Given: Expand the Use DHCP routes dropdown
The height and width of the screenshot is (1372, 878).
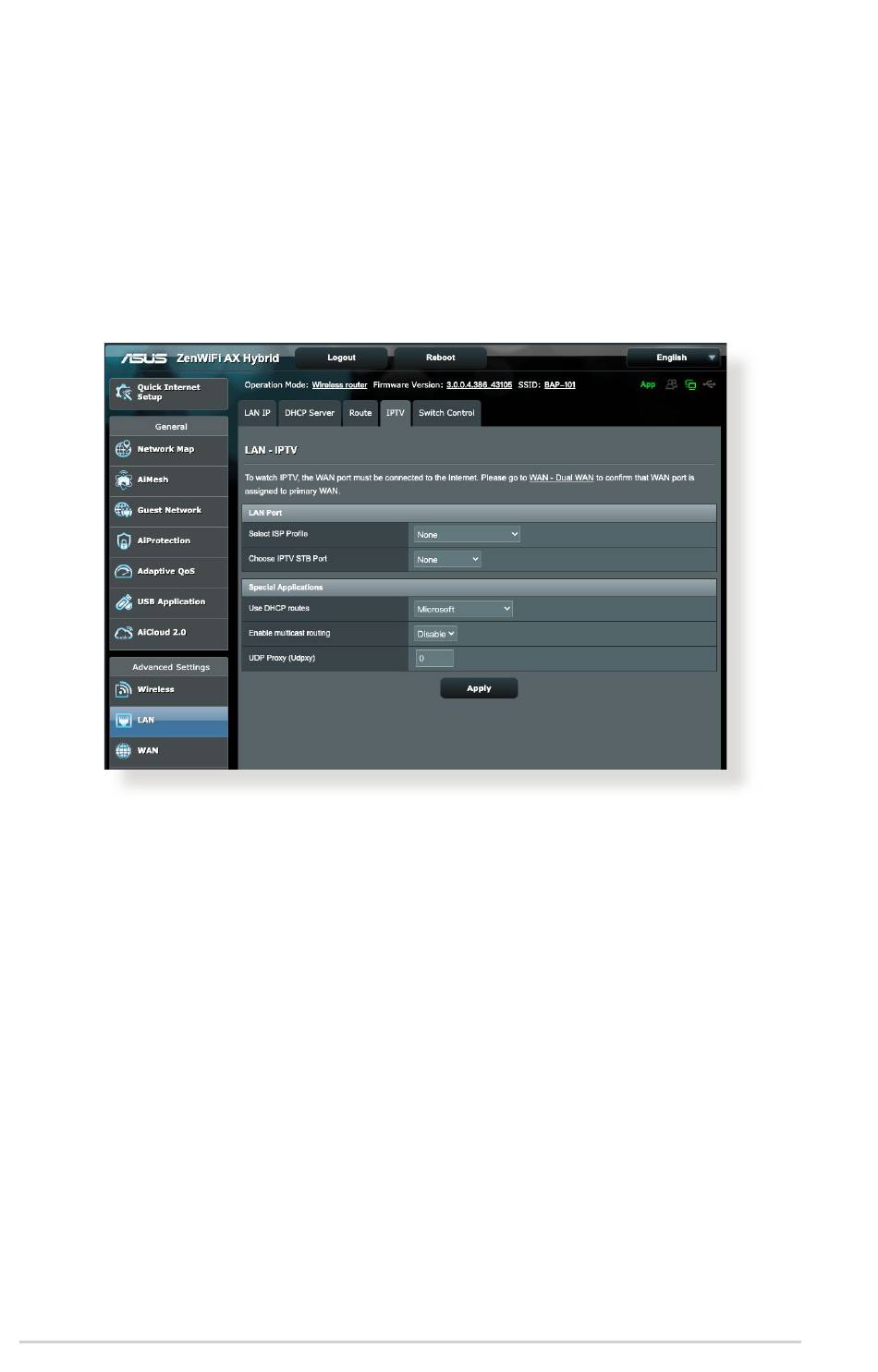Looking at the screenshot, I should [x=463, y=609].
